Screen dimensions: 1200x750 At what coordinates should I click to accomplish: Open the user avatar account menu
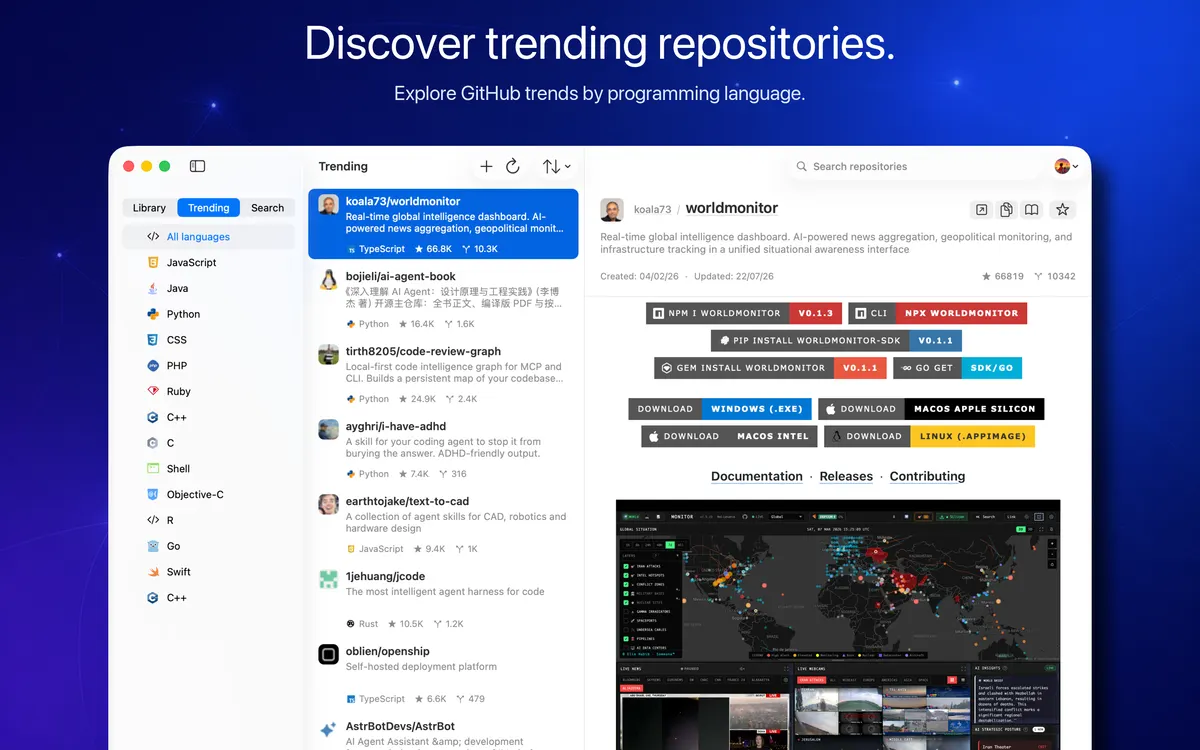(x=1066, y=166)
